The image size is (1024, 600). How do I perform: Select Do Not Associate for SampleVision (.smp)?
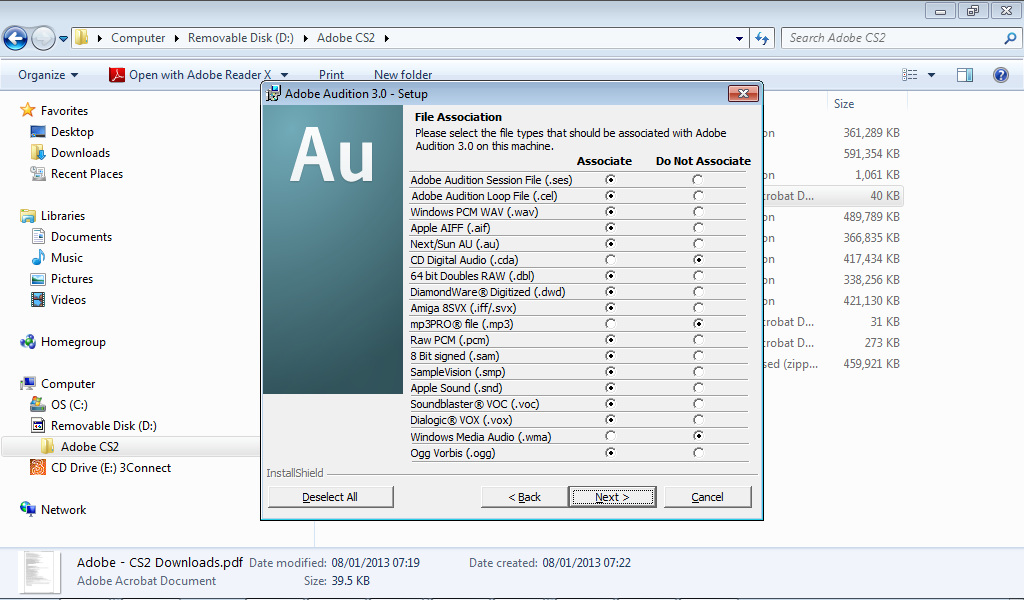698,371
